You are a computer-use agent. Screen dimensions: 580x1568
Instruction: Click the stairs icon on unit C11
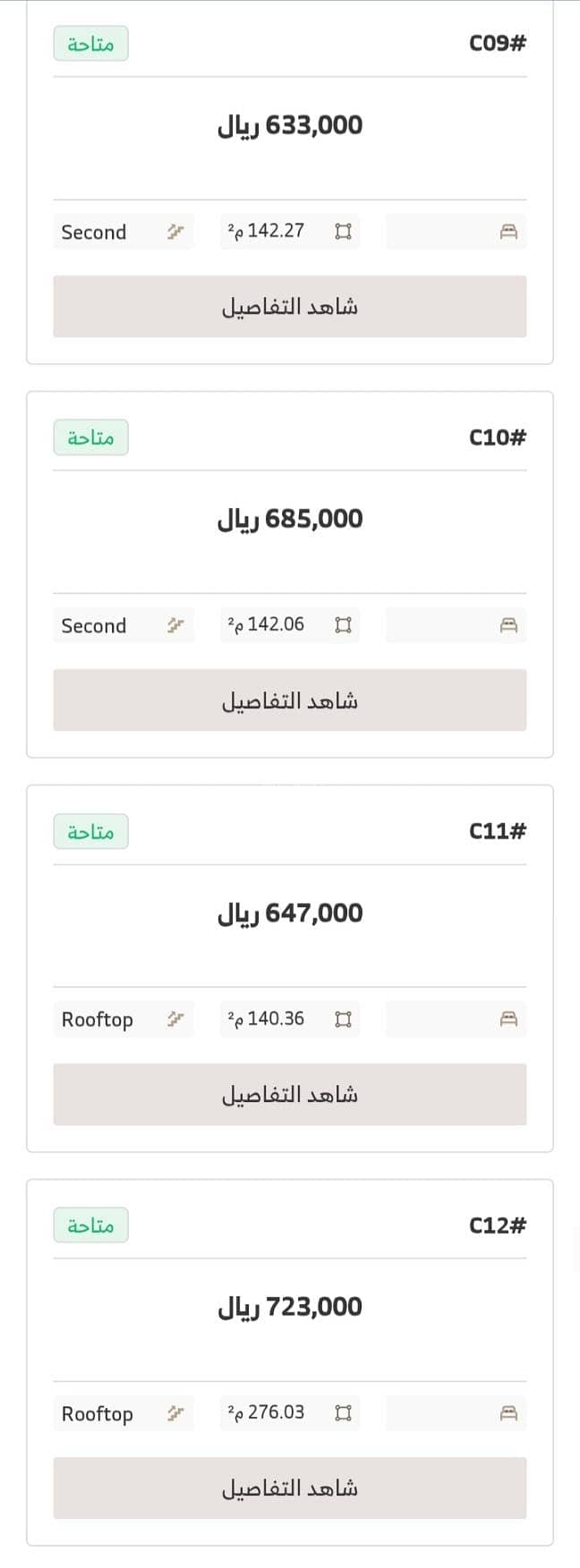[175, 1019]
